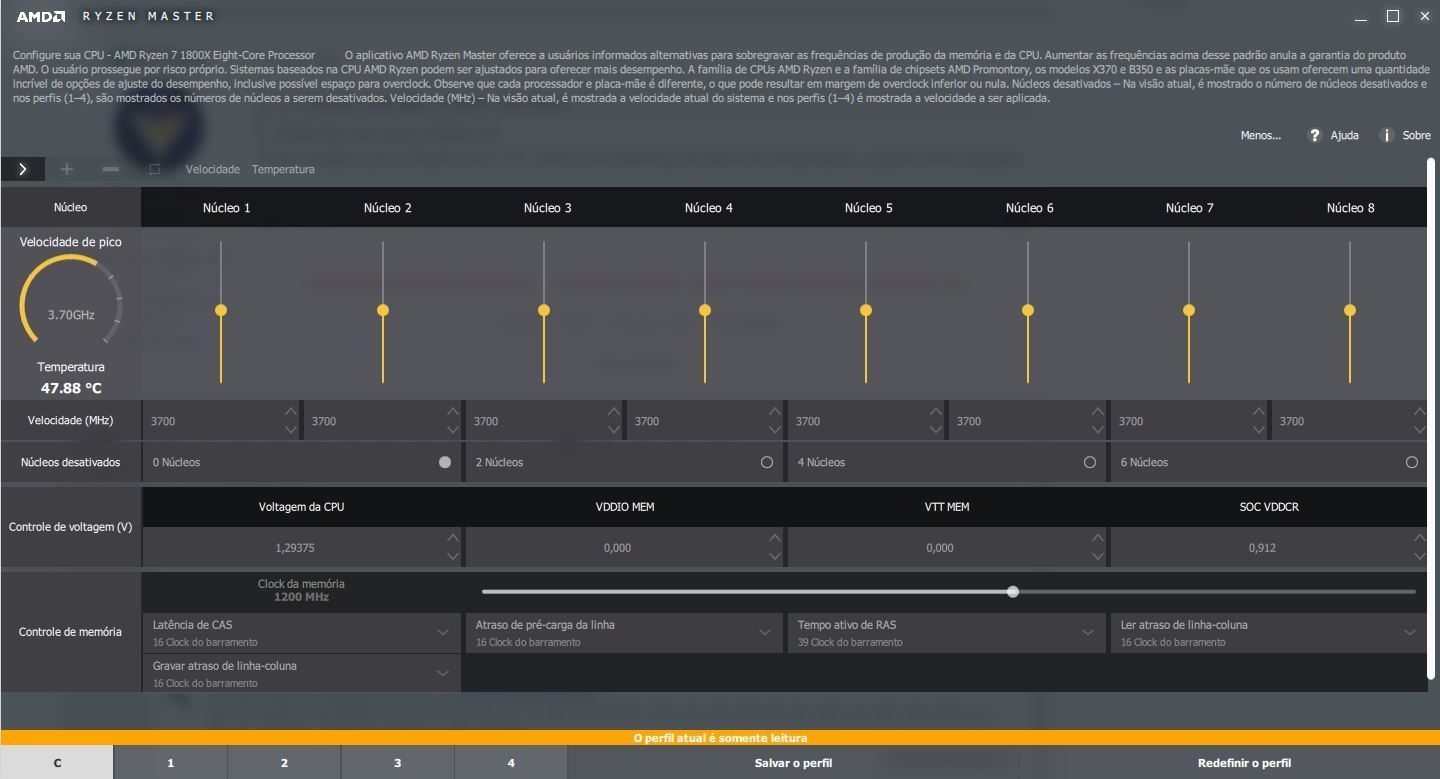Screen dimensions: 1440x779
Task: Click the Temperatura 47.88 °C reading
Action: point(71,388)
